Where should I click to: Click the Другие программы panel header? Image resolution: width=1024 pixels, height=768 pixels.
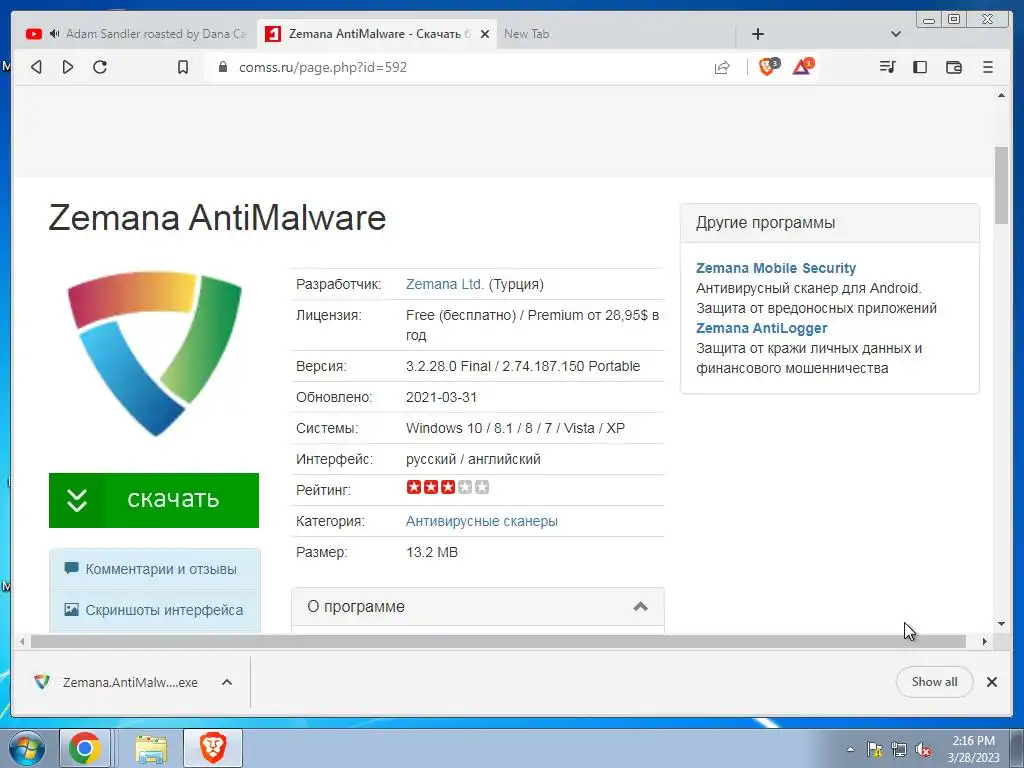829,223
